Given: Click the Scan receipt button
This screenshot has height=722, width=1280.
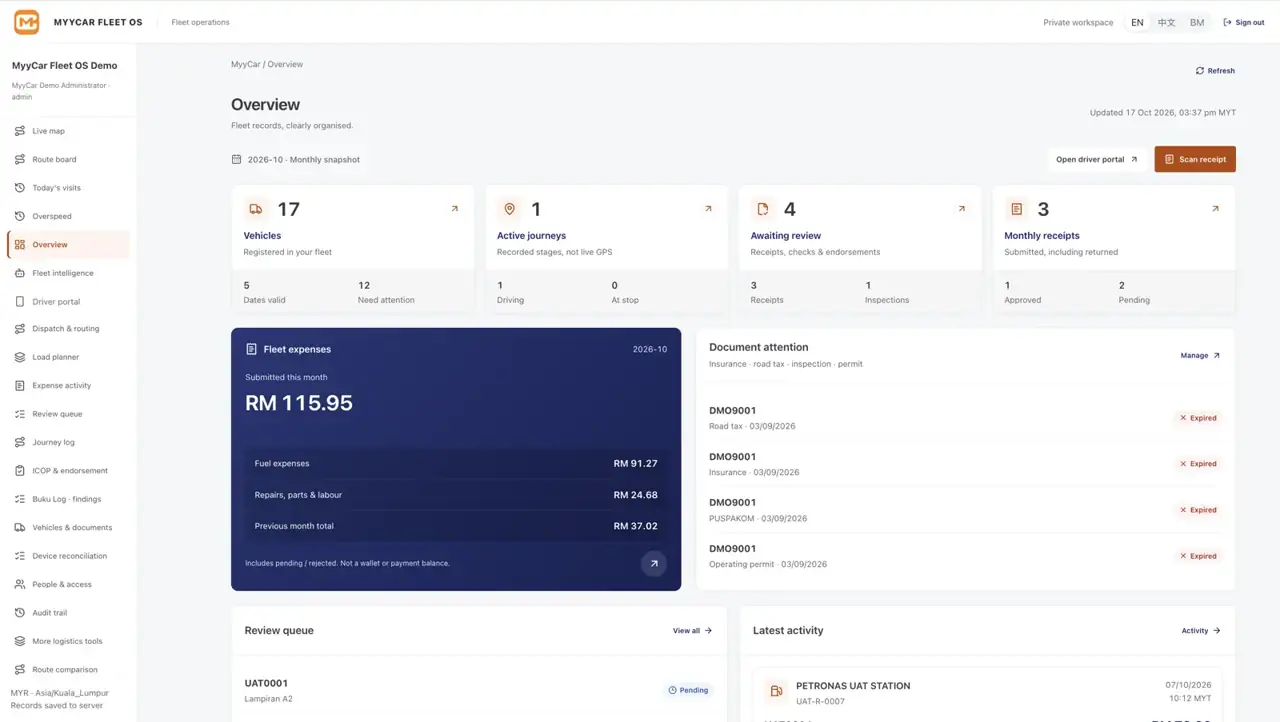Looking at the screenshot, I should point(1195,159).
